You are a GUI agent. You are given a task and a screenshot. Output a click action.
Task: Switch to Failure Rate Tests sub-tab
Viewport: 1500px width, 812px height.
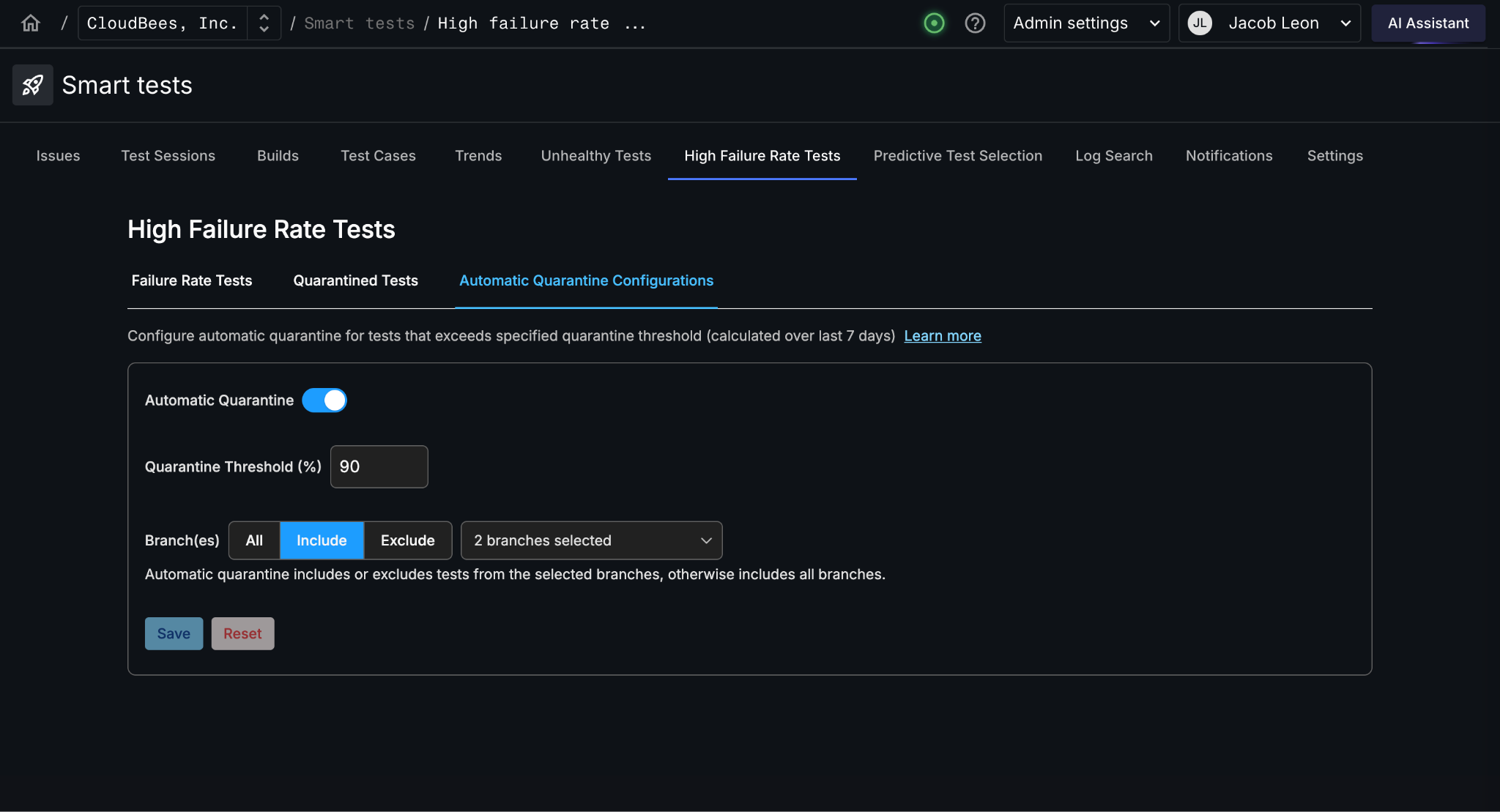point(192,281)
